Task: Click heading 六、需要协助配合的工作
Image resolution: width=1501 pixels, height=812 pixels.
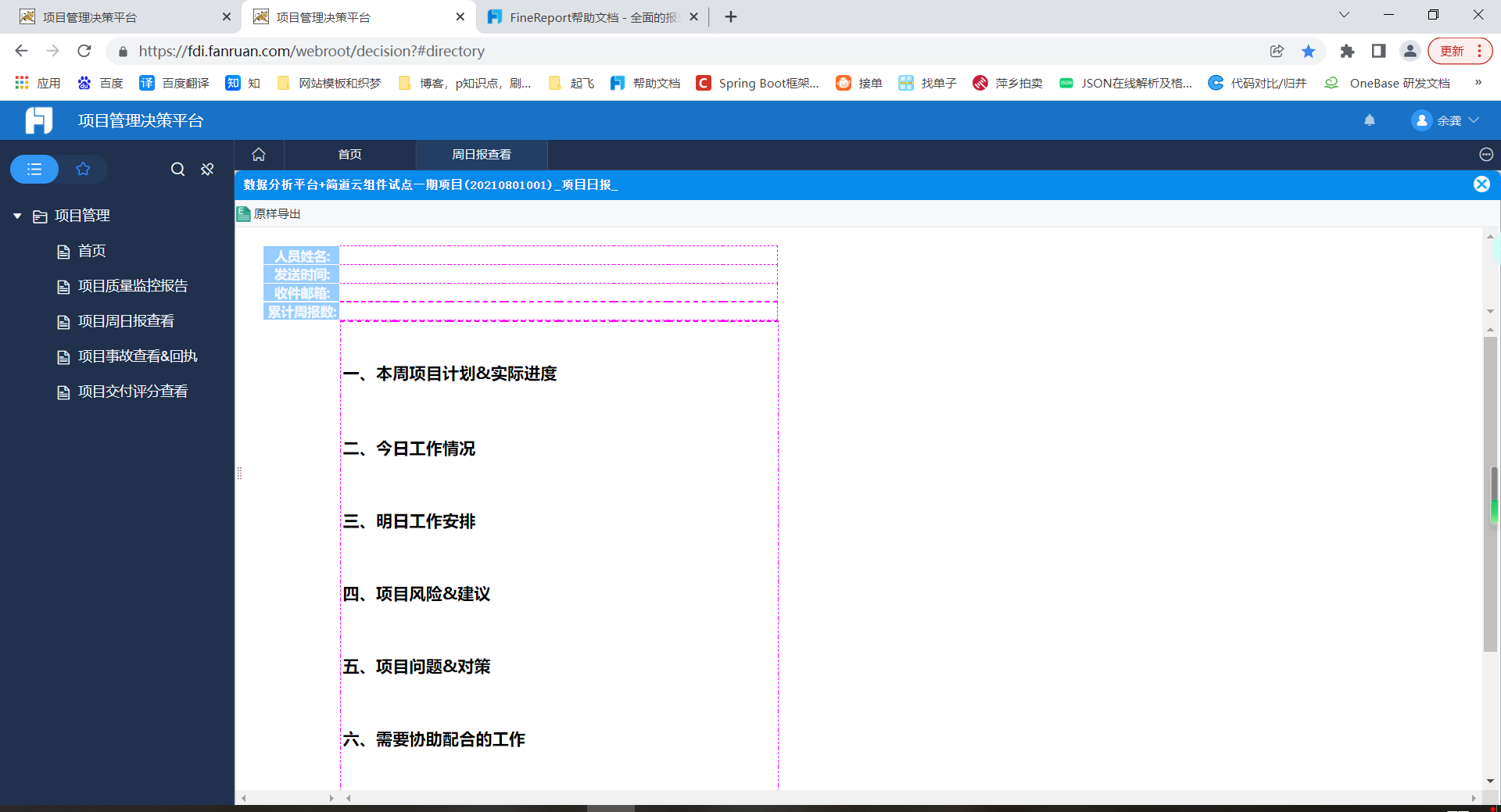Action: pos(434,739)
